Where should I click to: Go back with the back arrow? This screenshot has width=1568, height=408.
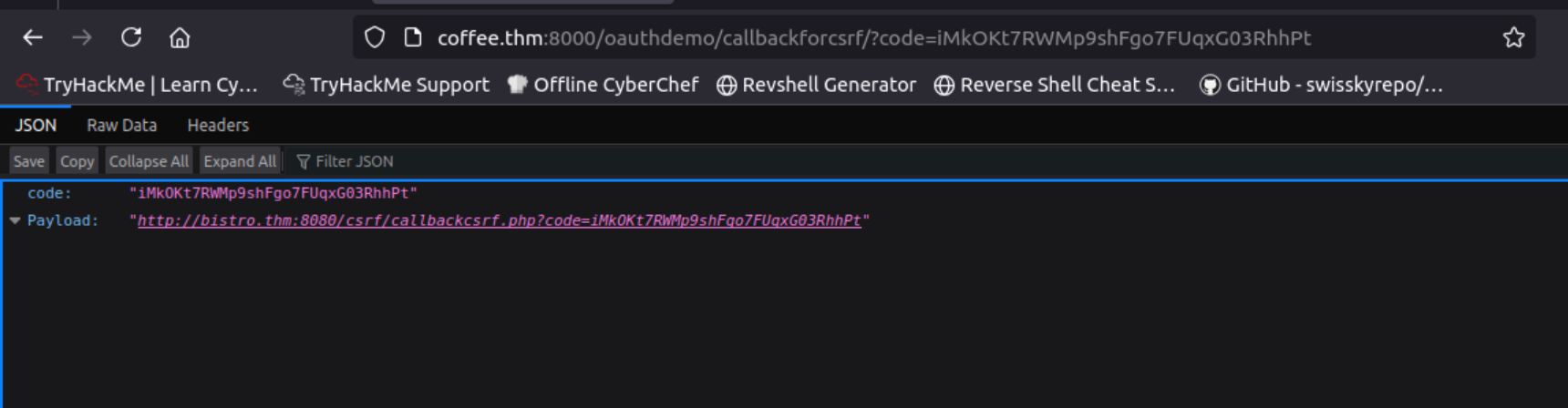click(x=33, y=37)
